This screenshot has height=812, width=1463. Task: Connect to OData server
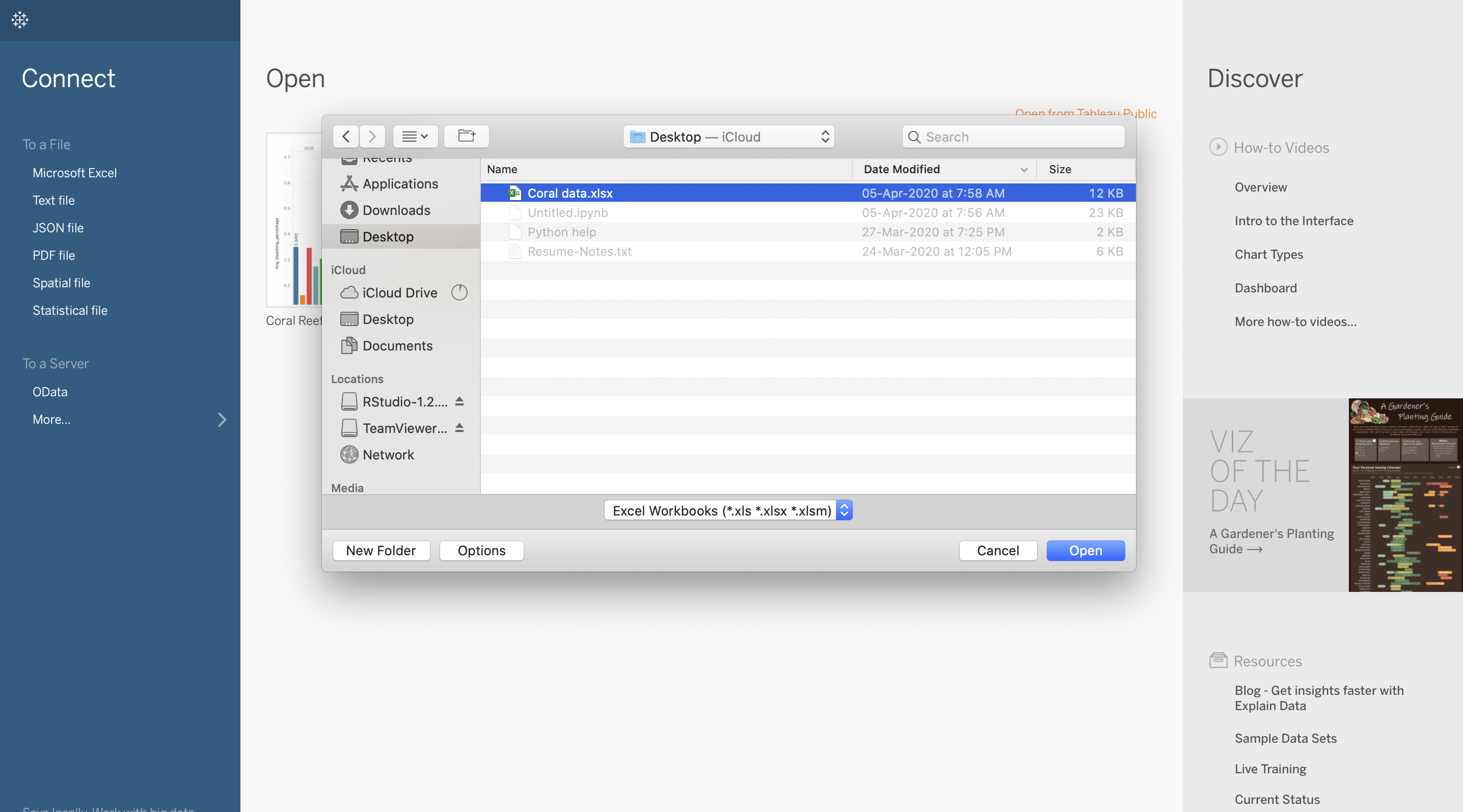[x=50, y=392]
